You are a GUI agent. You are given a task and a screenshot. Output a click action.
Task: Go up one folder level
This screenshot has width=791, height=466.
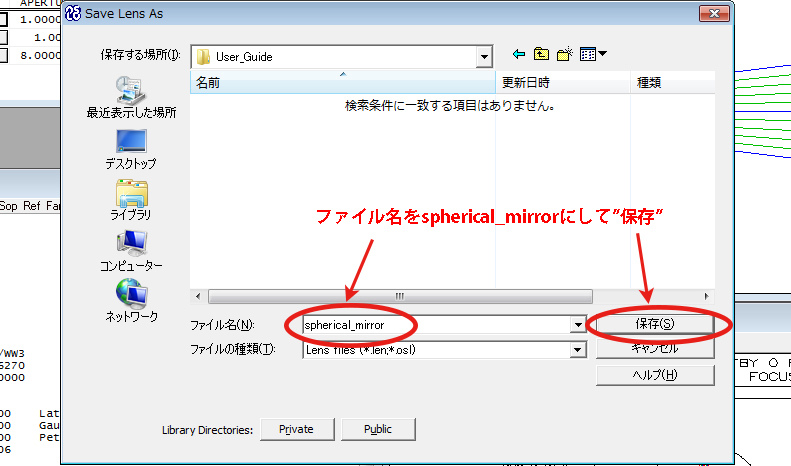point(541,55)
